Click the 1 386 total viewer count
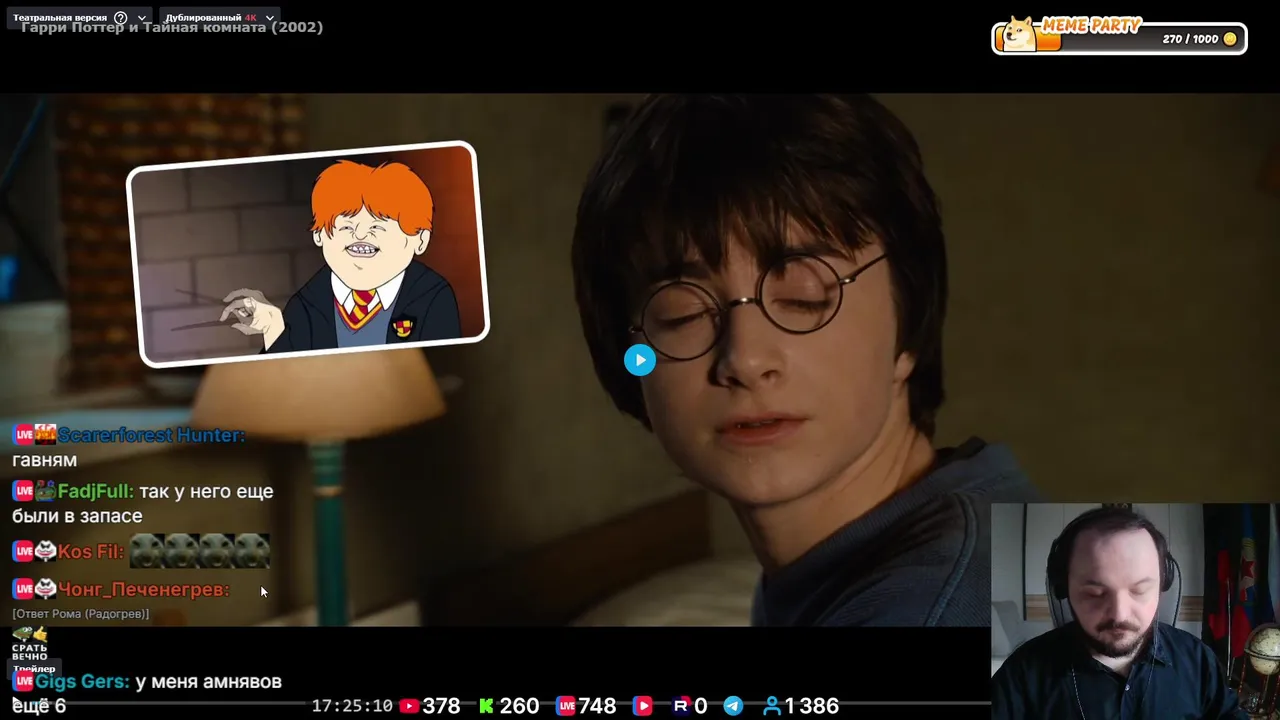Image resolution: width=1280 pixels, height=720 pixels. click(812, 706)
